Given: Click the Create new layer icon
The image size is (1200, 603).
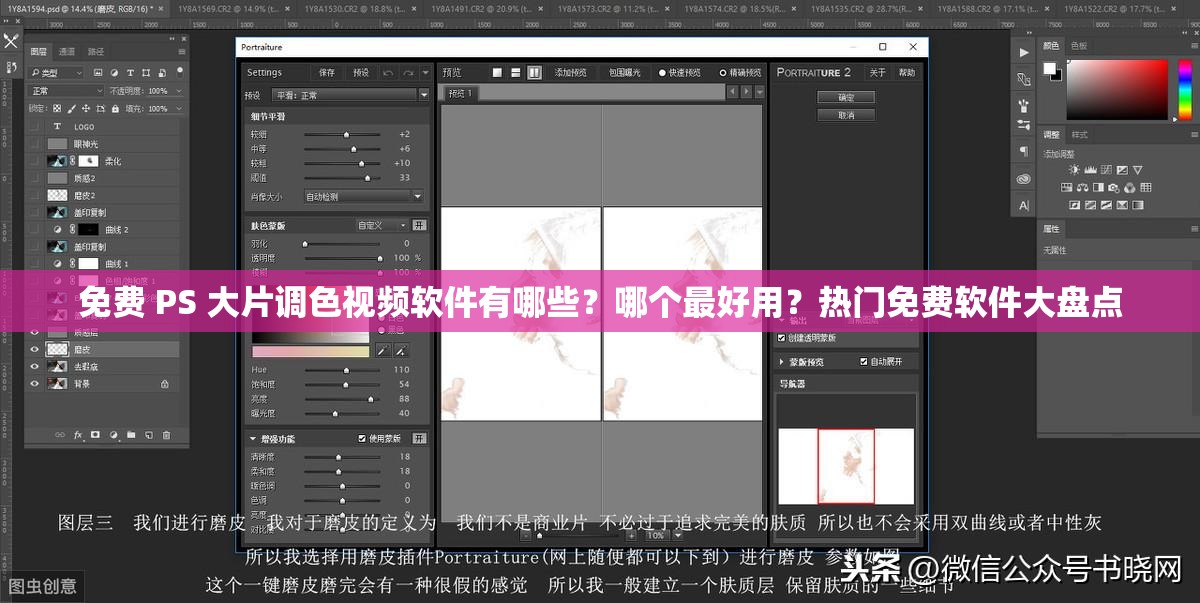Looking at the screenshot, I should click(148, 435).
